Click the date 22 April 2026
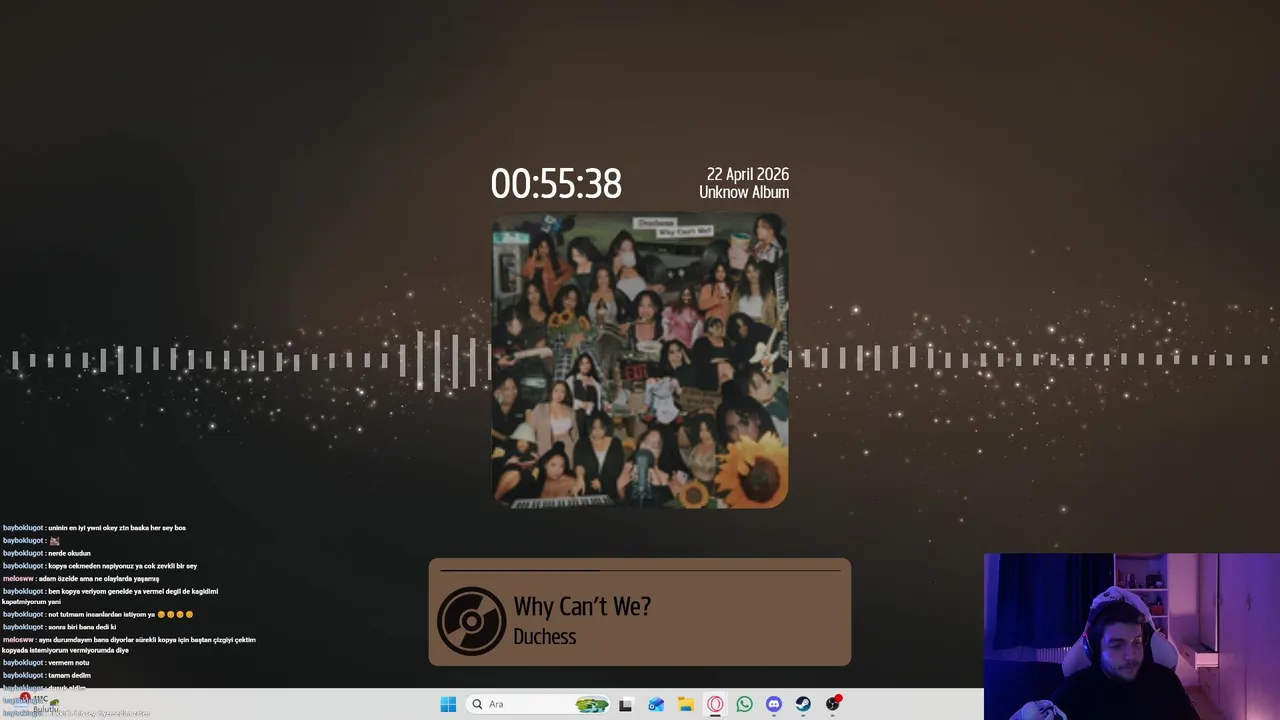1280x720 pixels. coord(748,174)
